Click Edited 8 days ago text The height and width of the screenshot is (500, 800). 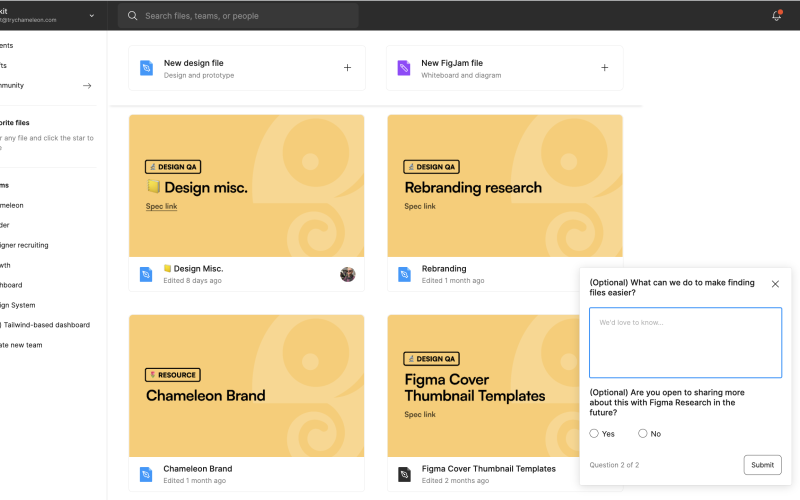(192, 281)
